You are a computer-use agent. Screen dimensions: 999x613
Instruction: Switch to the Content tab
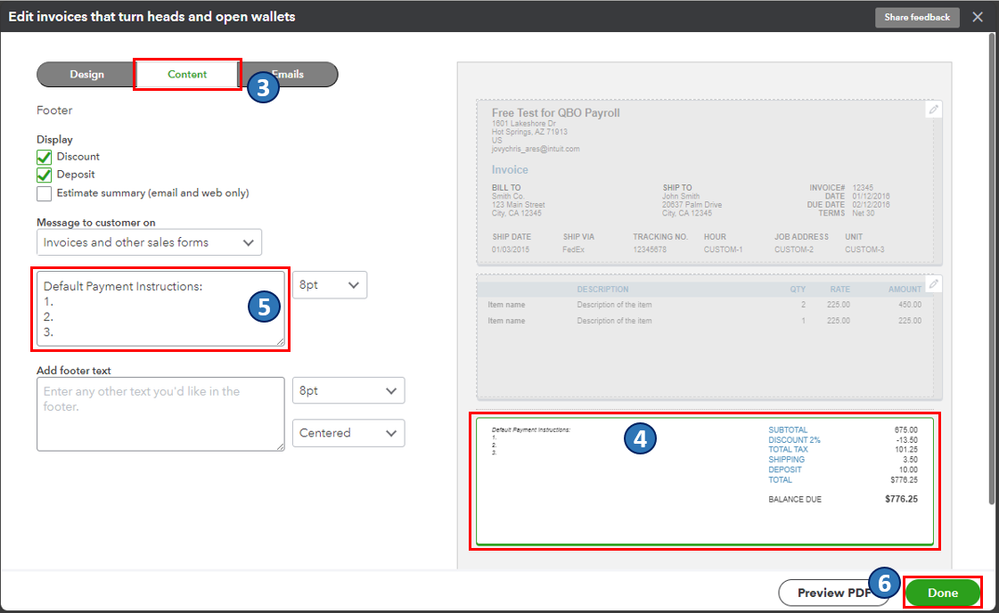click(x=187, y=74)
